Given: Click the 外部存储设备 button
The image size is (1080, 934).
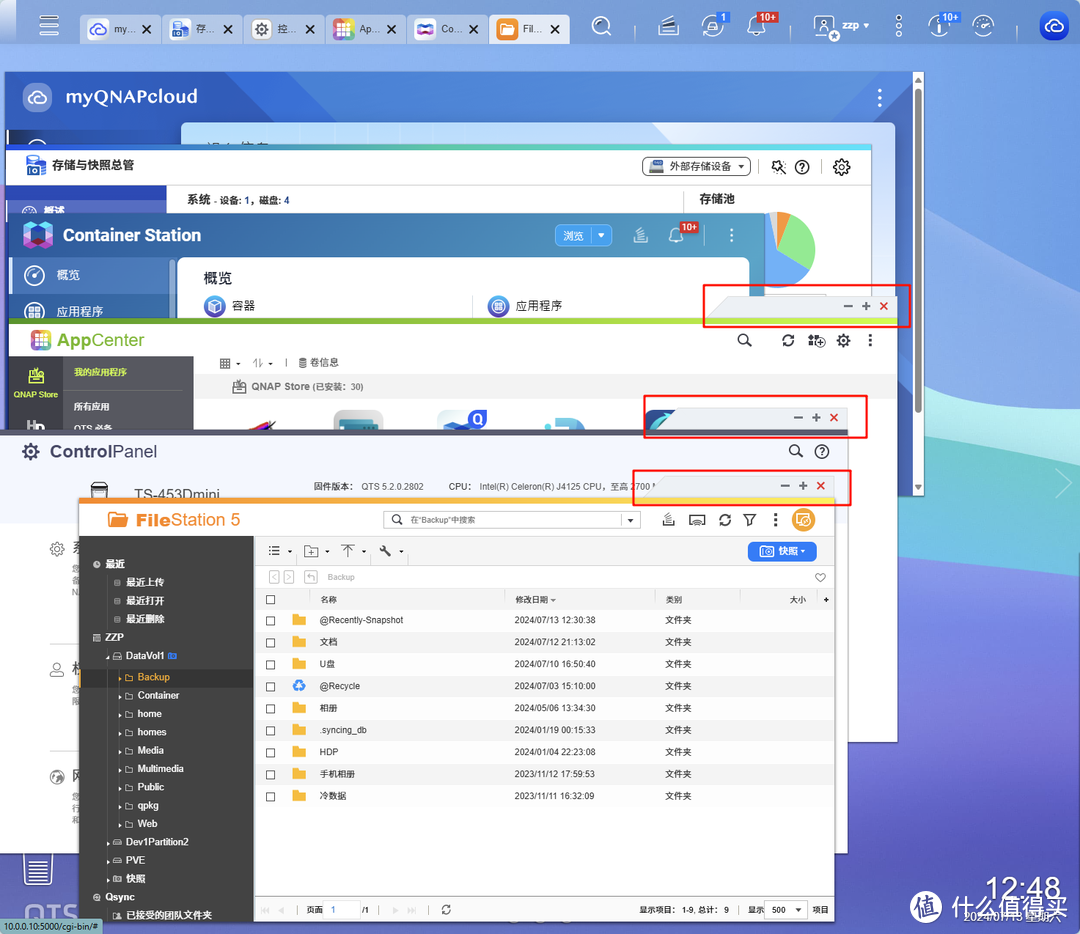Looking at the screenshot, I should point(696,167).
